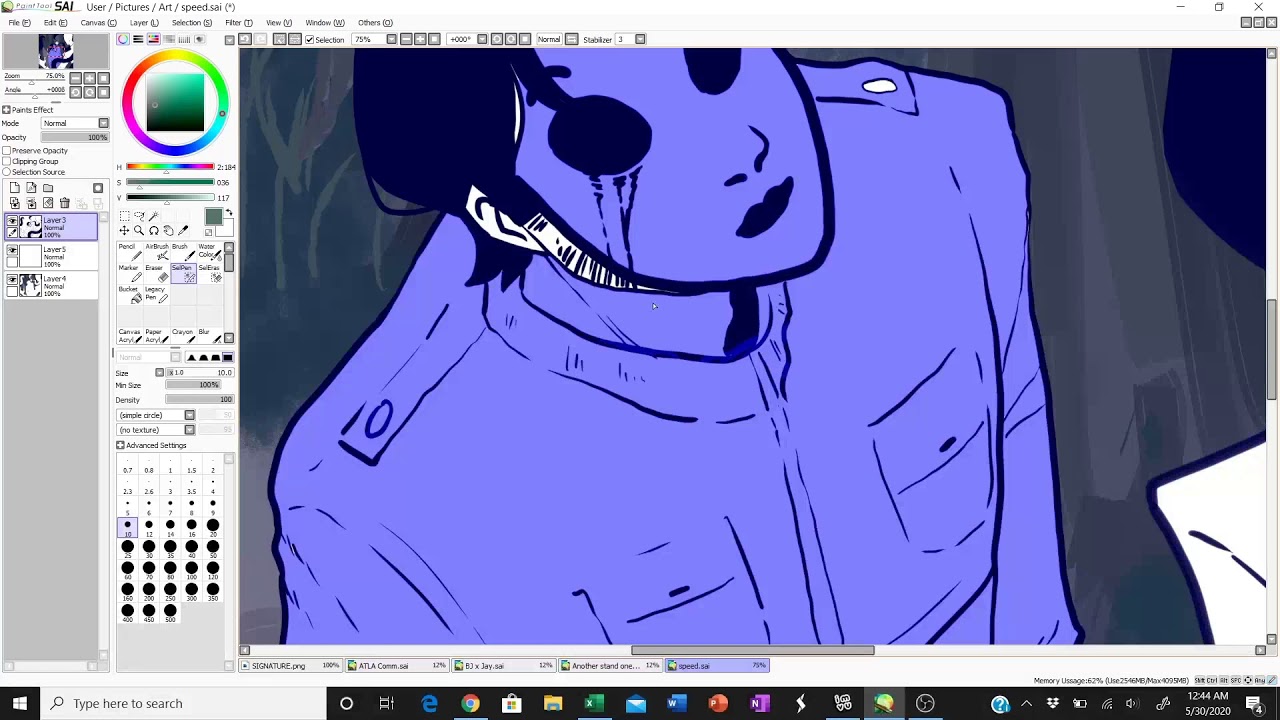Select the Blur tool
The image size is (1280, 720).
(210, 336)
